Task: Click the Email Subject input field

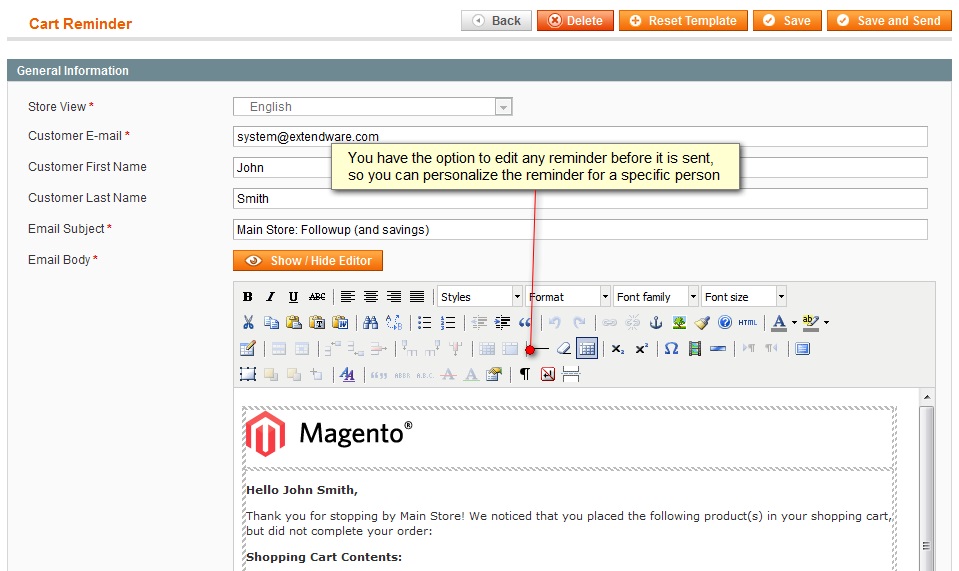Action: (579, 230)
